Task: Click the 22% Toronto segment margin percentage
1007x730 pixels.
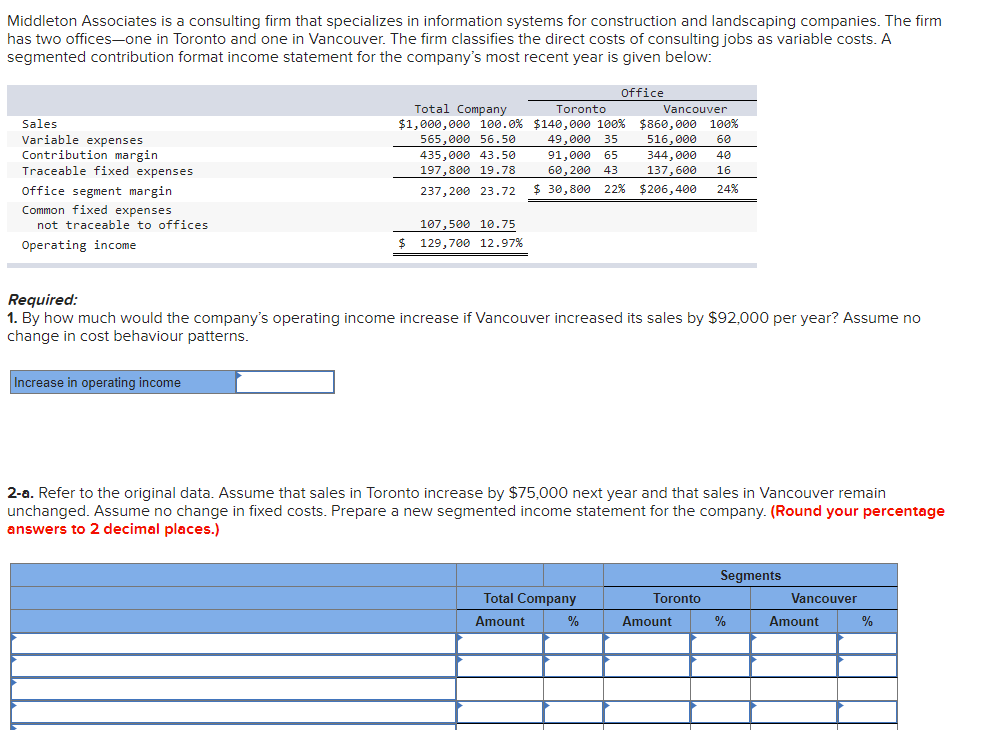Action: (615, 189)
